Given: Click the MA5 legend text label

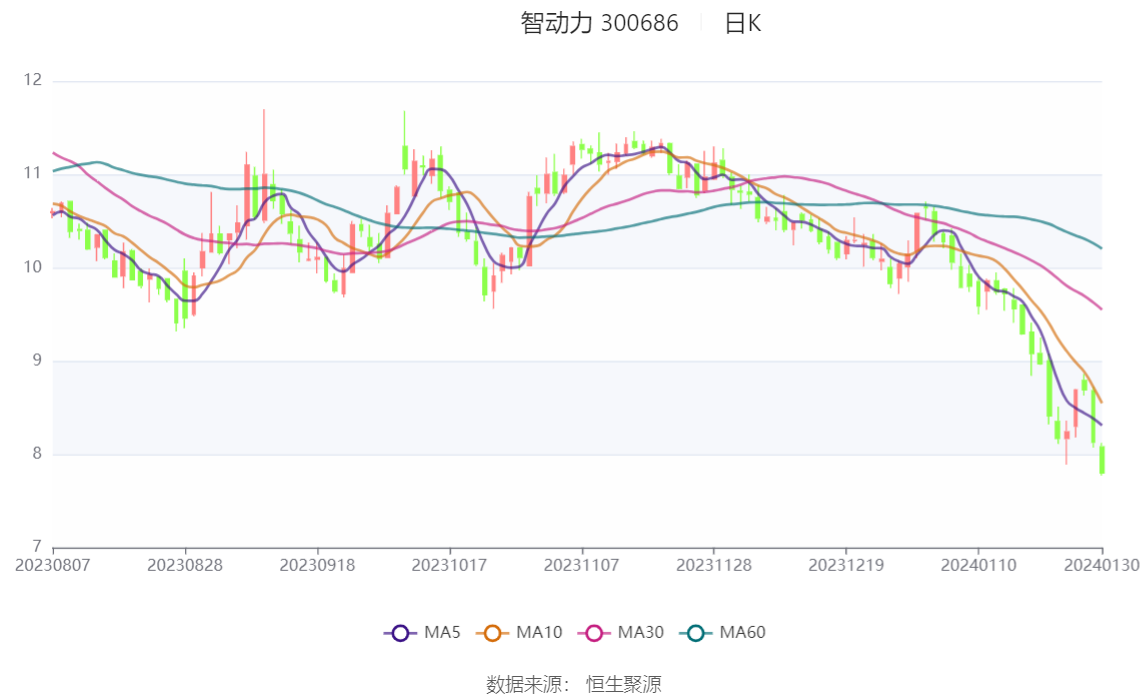Looking at the screenshot, I should tap(442, 632).
